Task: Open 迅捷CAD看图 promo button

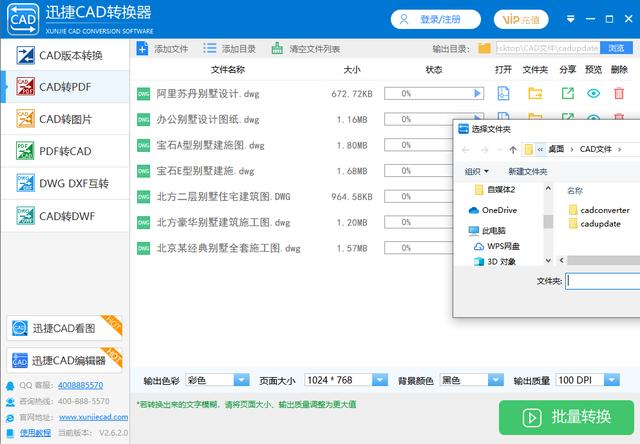Action: 64,328
